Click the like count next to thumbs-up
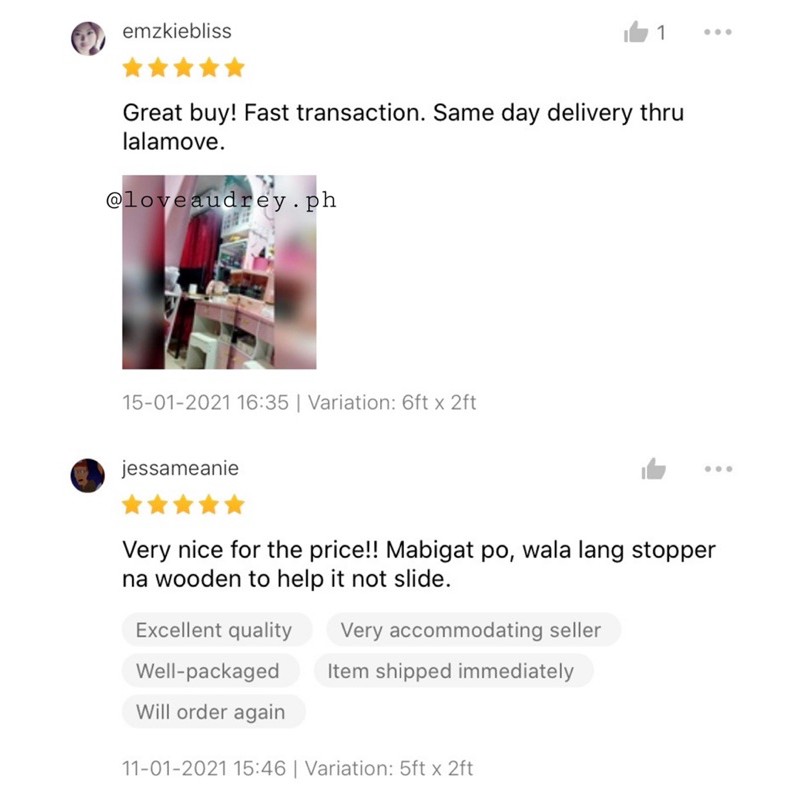 pyautogui.click(x=661, y=33)
